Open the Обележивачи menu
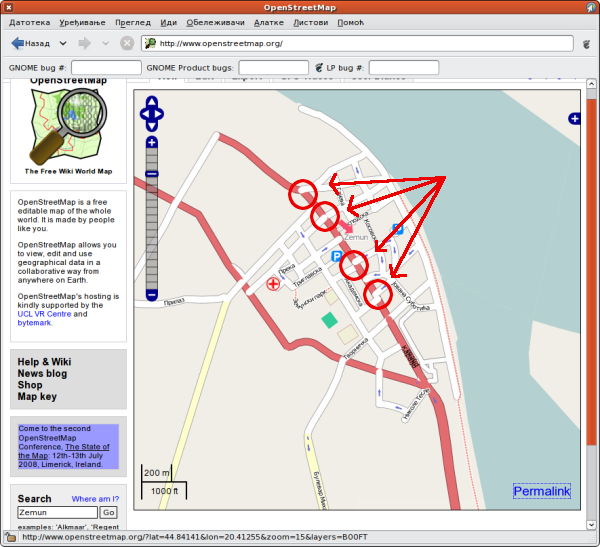 click(x=215, y=23)
